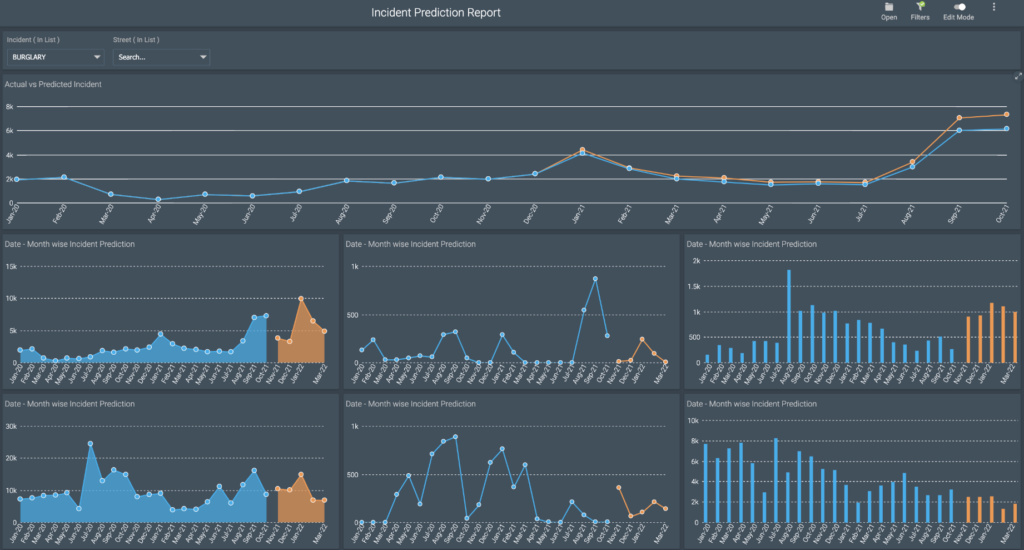Click the Dec-20 x-axis label in top chart
Viewport: 1024px width, 550px height.
tap(531, 214)
